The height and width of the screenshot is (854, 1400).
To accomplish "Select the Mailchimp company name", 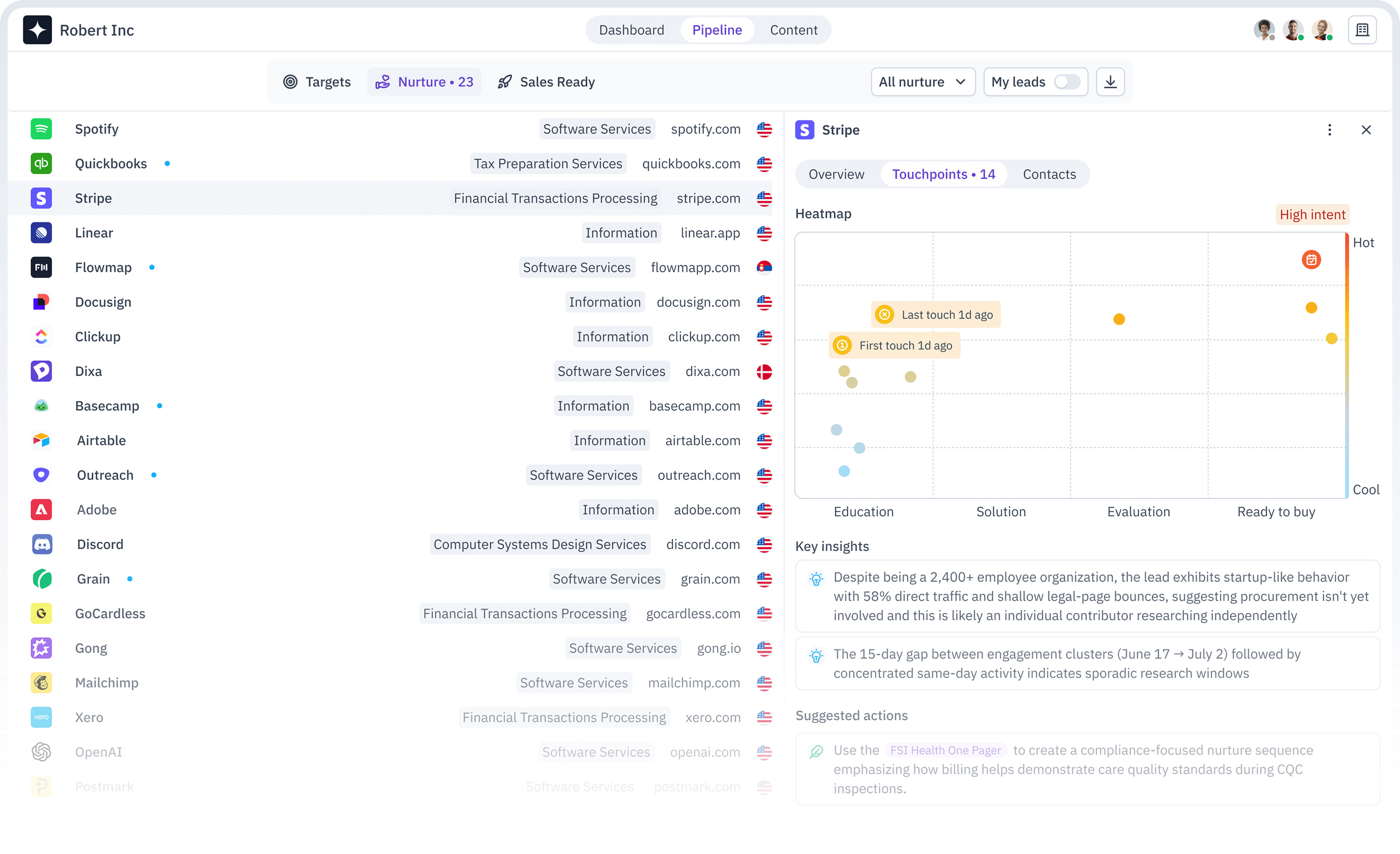I will click(107, 683).
